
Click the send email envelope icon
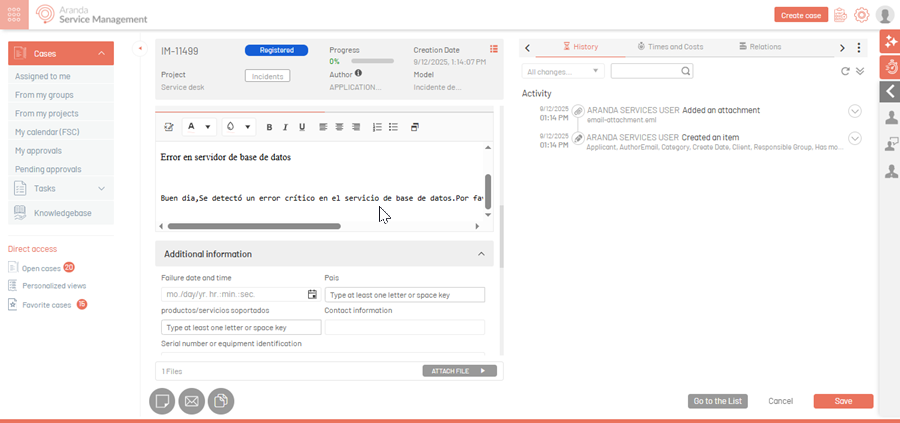point(191,402)
